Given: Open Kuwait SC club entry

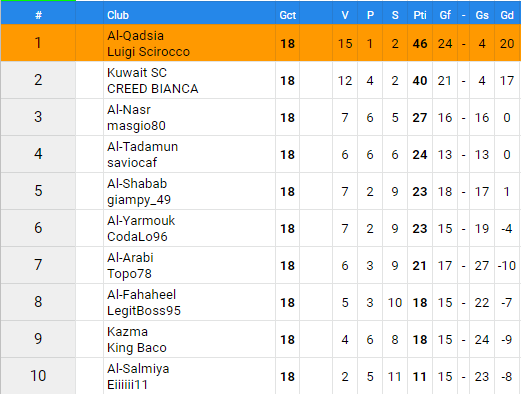Looking at the screenshot, I should coord(137,73).
